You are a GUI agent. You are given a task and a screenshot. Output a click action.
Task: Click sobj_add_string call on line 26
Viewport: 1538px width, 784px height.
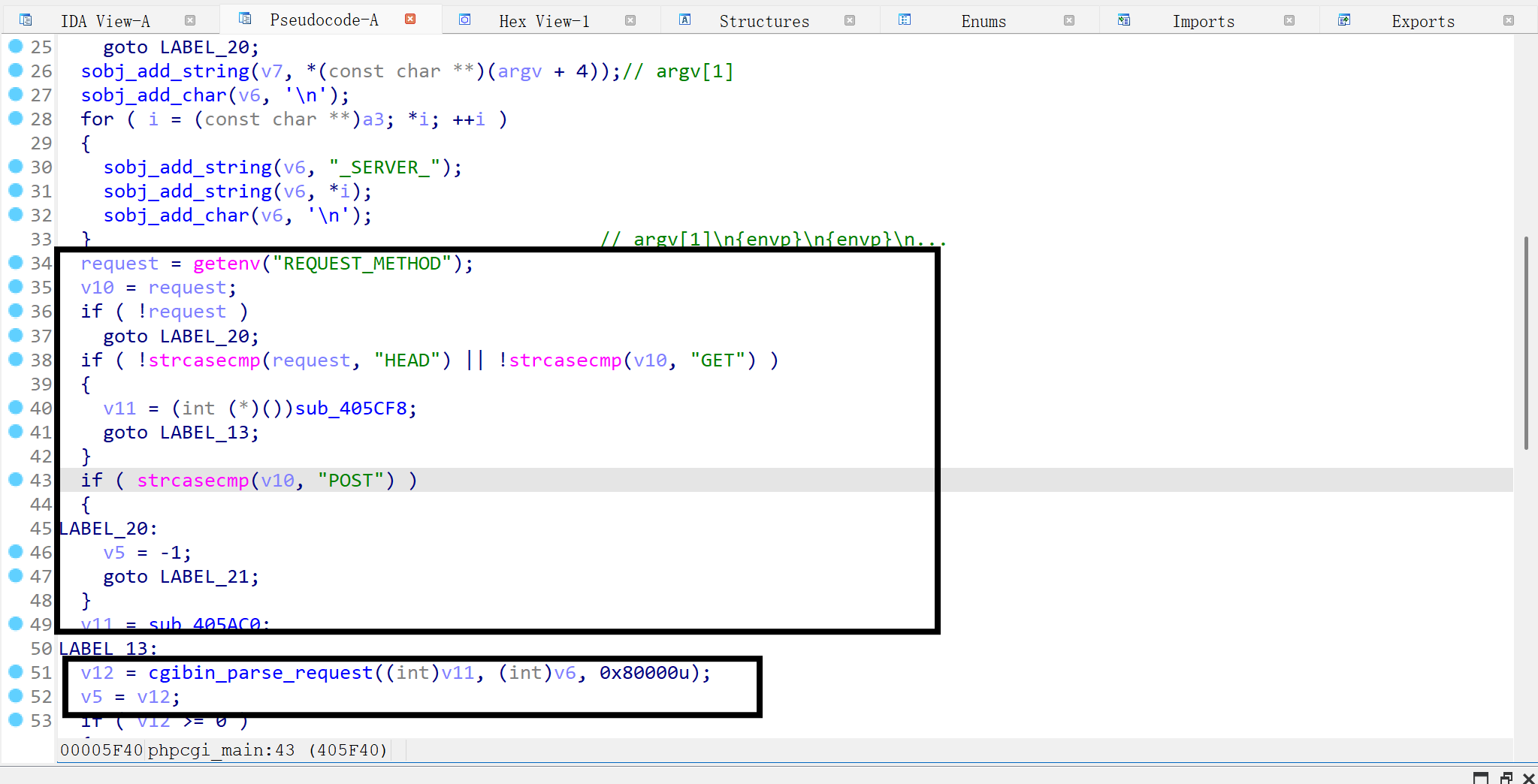(165, 71)
